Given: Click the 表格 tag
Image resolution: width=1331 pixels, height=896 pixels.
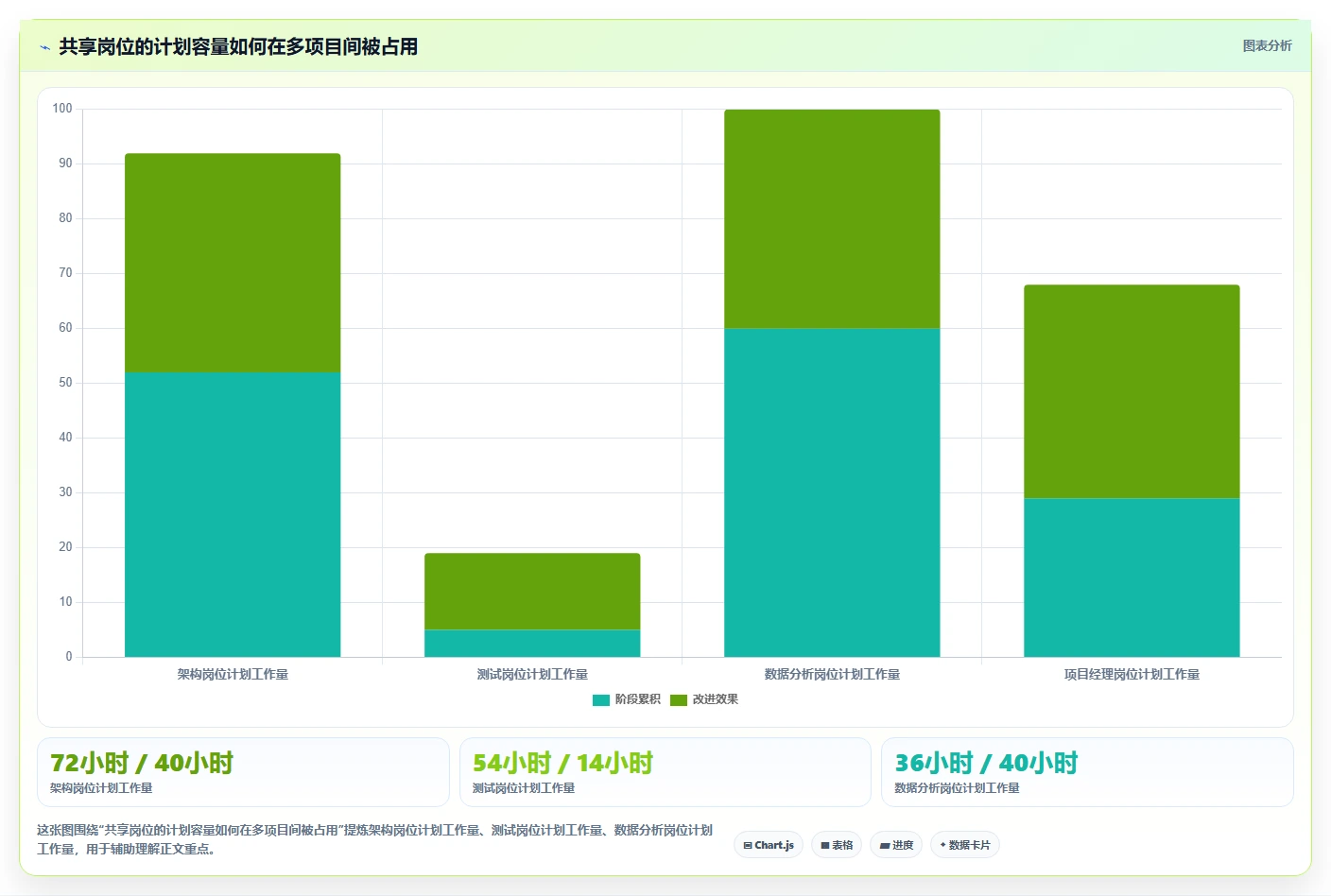Looking at the screenshot, I should 837,845.
